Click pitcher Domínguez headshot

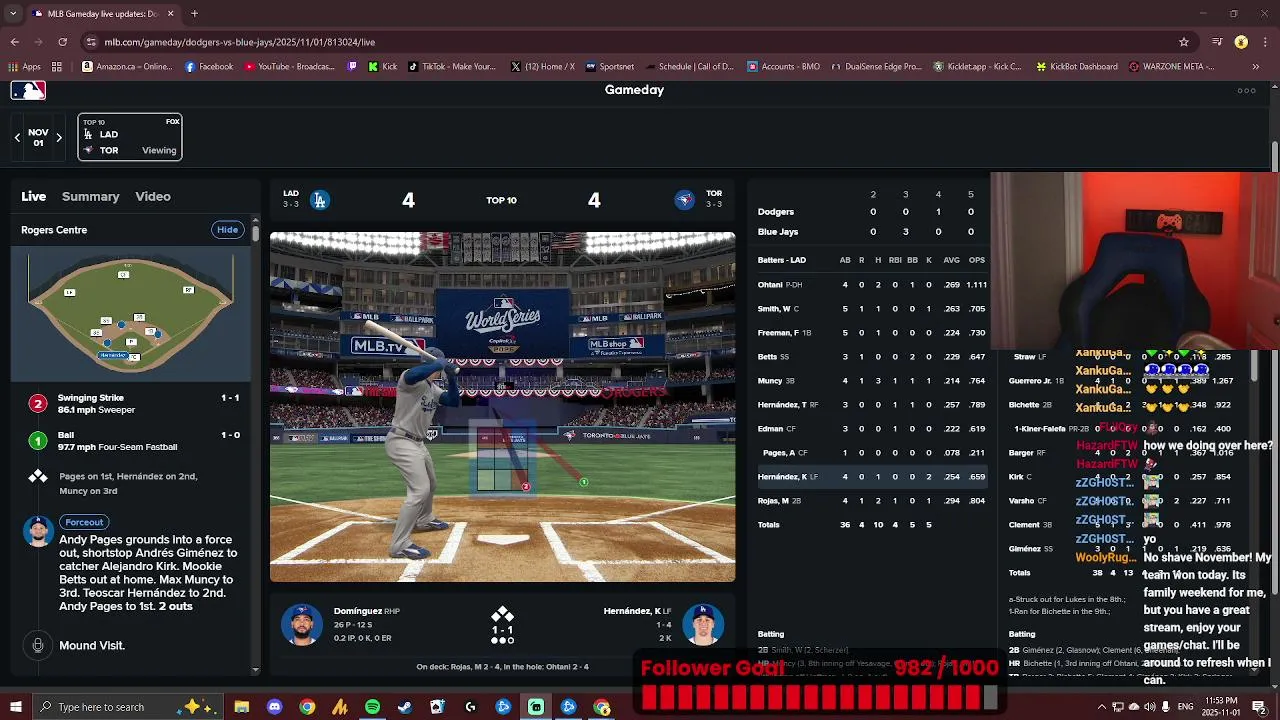tap(301, 625)
